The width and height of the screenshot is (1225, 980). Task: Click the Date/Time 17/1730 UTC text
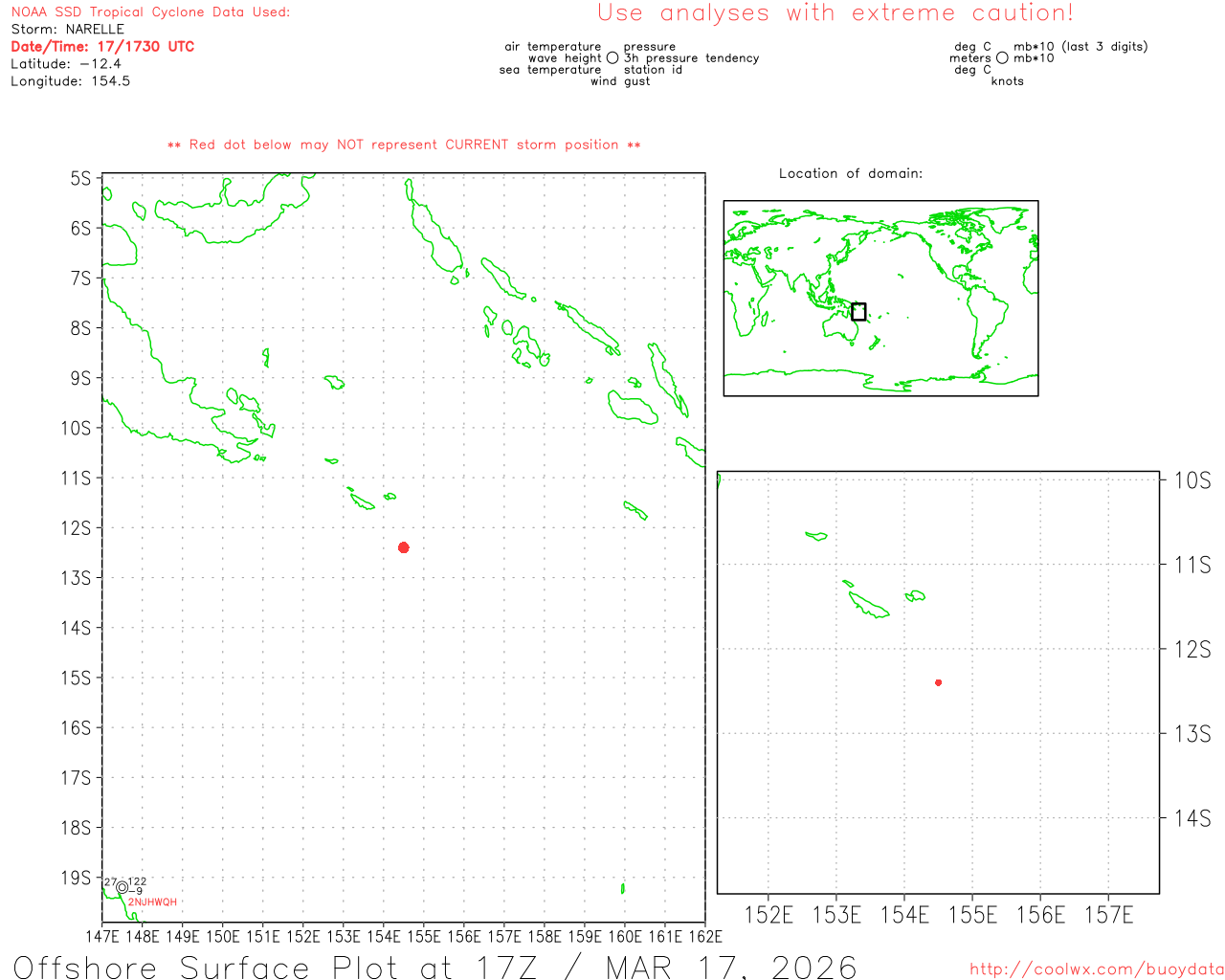click(102, 47)
